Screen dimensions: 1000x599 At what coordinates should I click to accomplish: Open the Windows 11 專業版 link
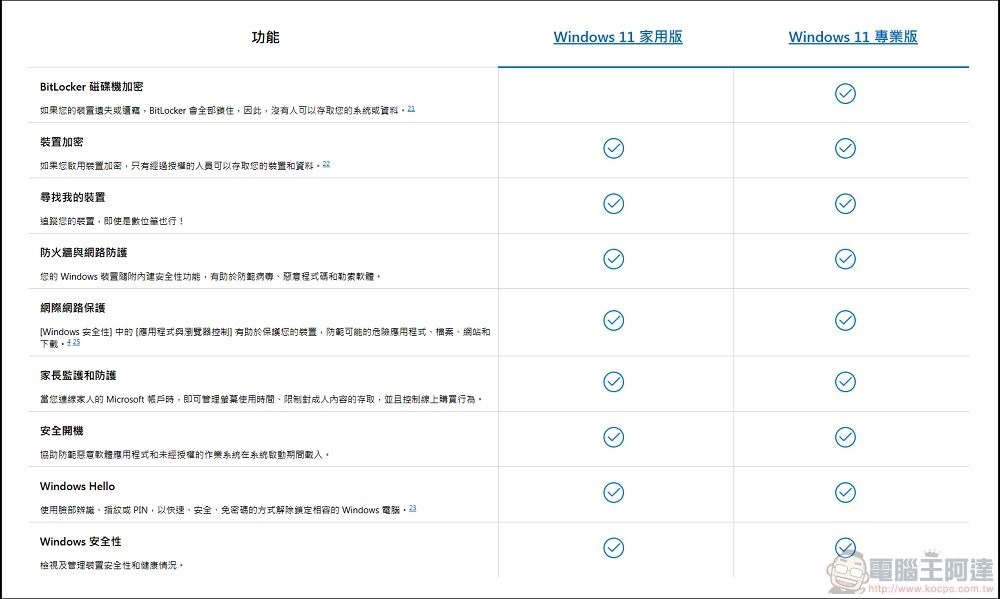click(x=852, y=37)
